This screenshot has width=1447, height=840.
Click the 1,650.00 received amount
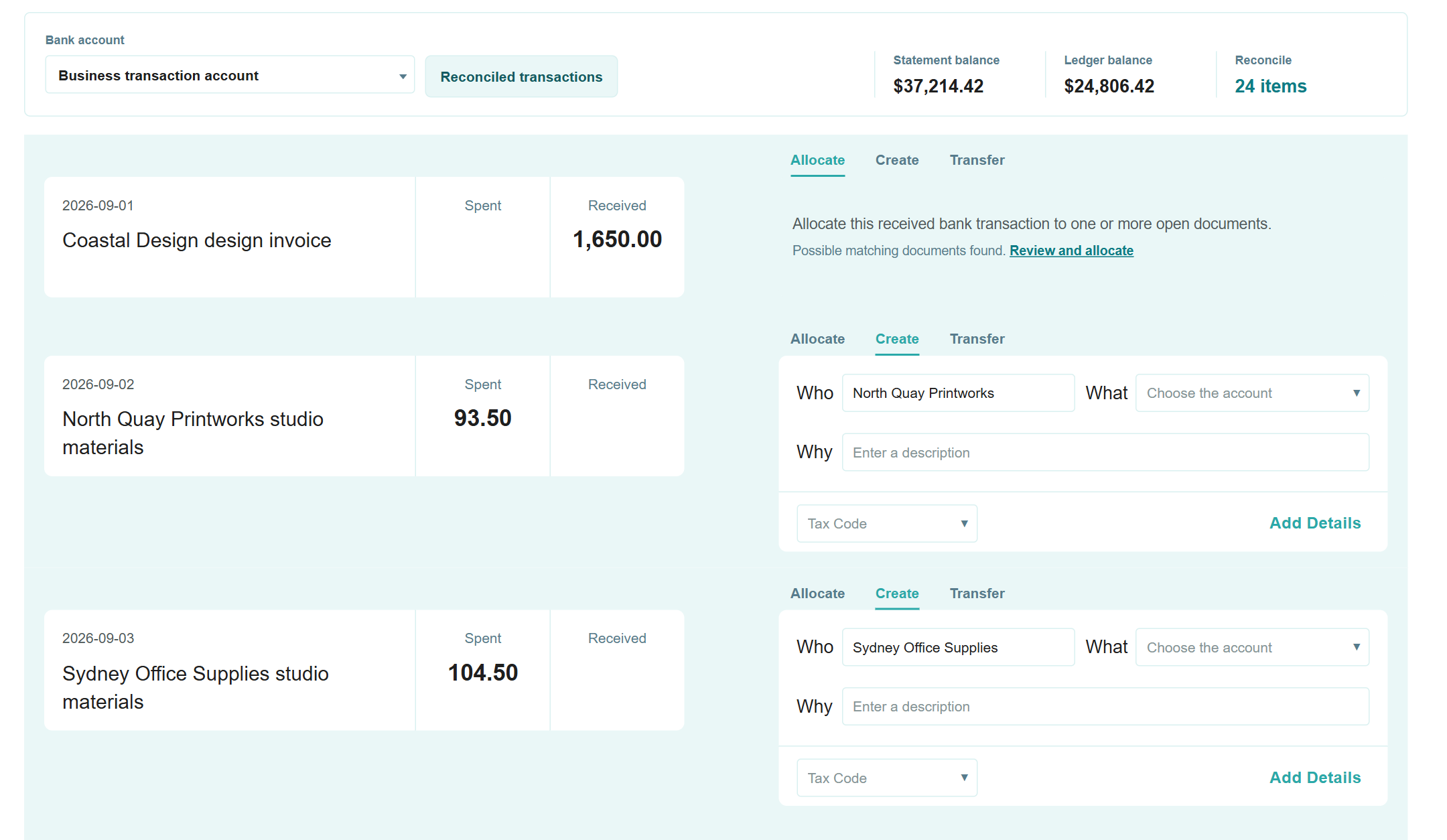(x=617, y=239)
